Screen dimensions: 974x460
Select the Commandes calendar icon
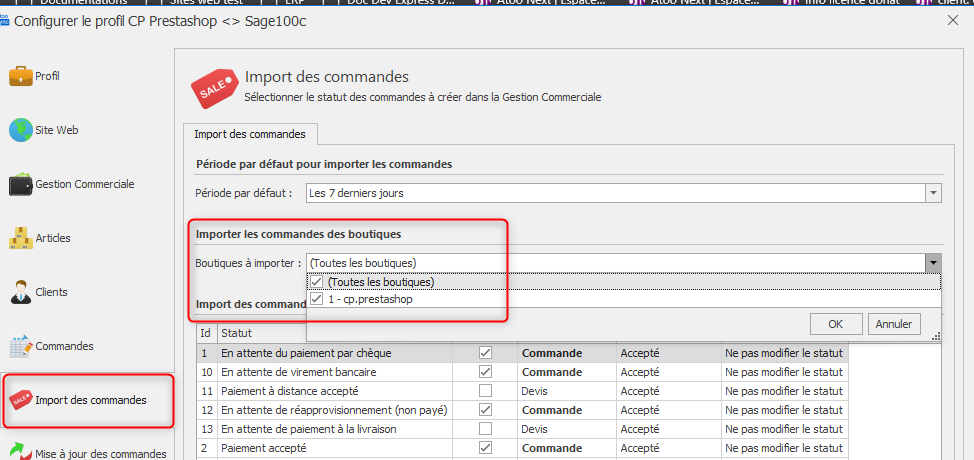tap(20, 346)
